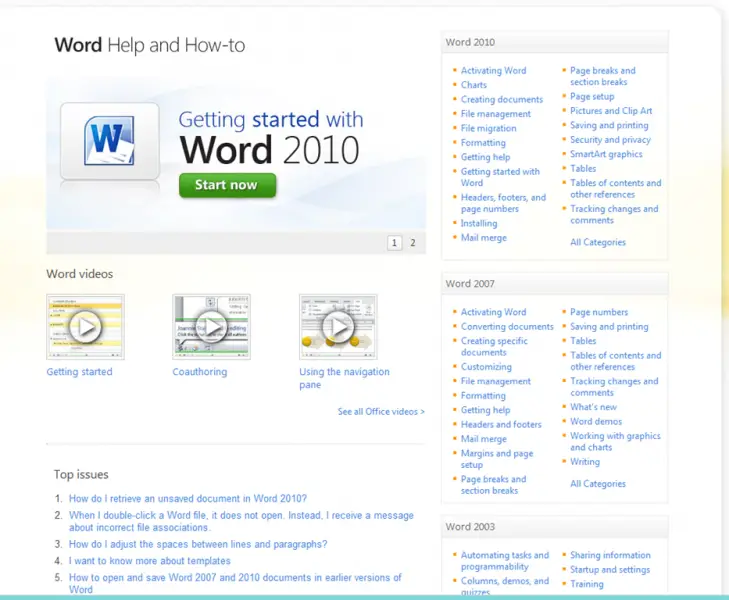Screen dimensions: 729x600
Task: Click the green Start now button
Action: pyautogui.click(x=227, y=185)
